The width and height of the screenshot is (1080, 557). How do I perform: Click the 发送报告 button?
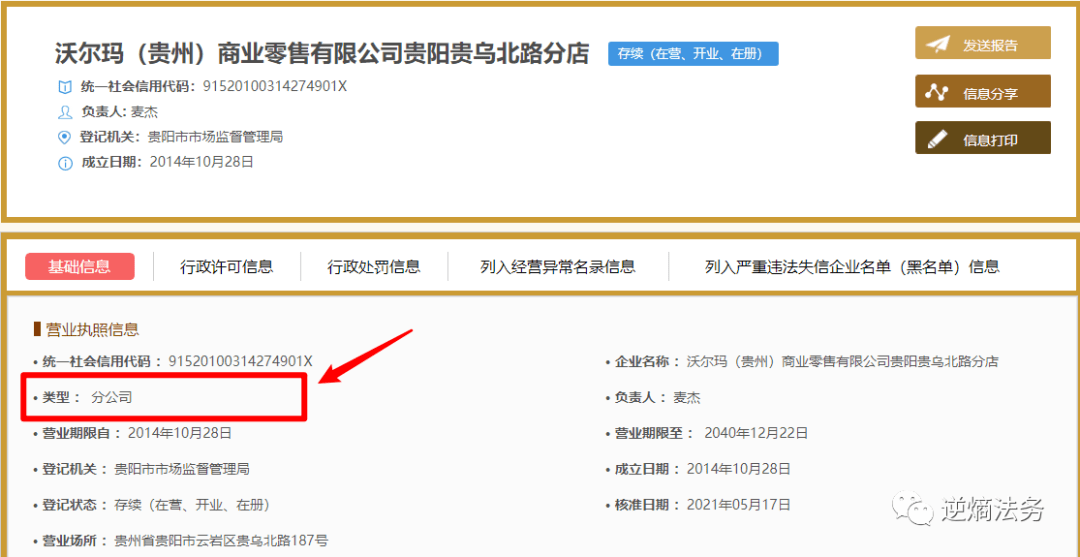[983, 43]
